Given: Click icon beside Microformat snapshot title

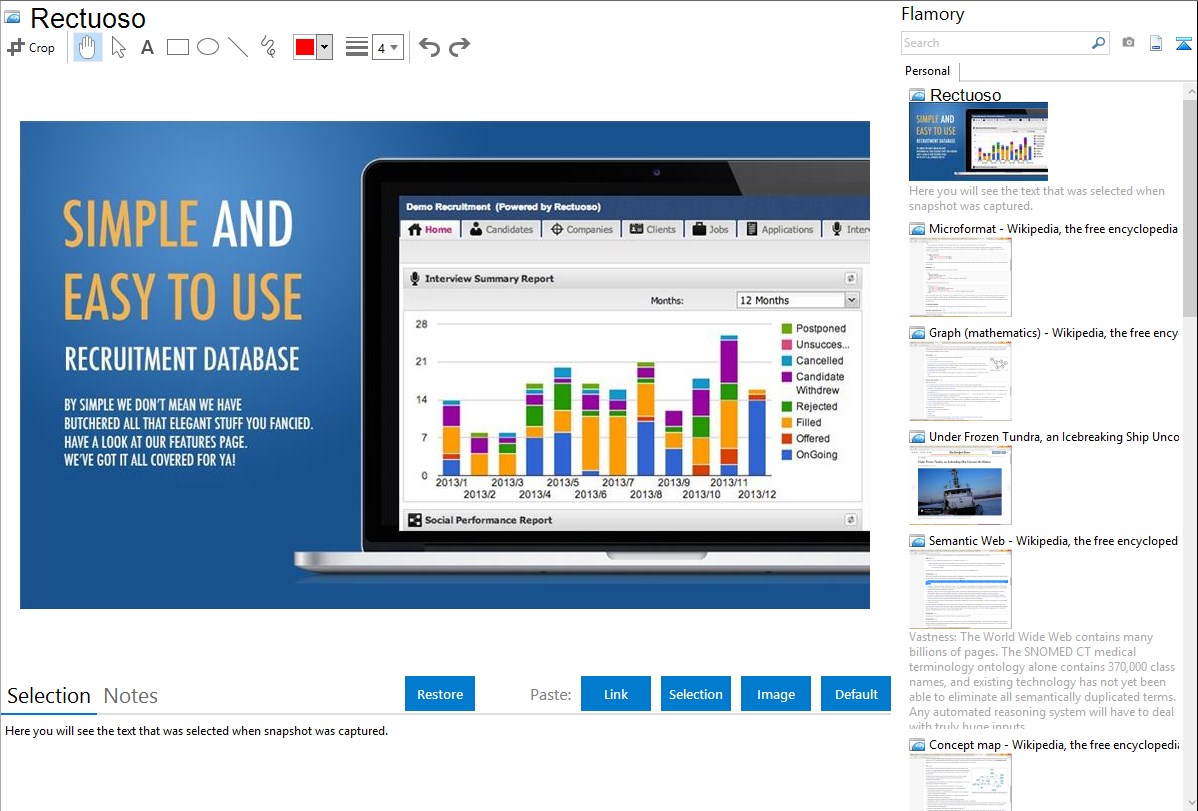Looking at the screenshot, I should (917, 229).
